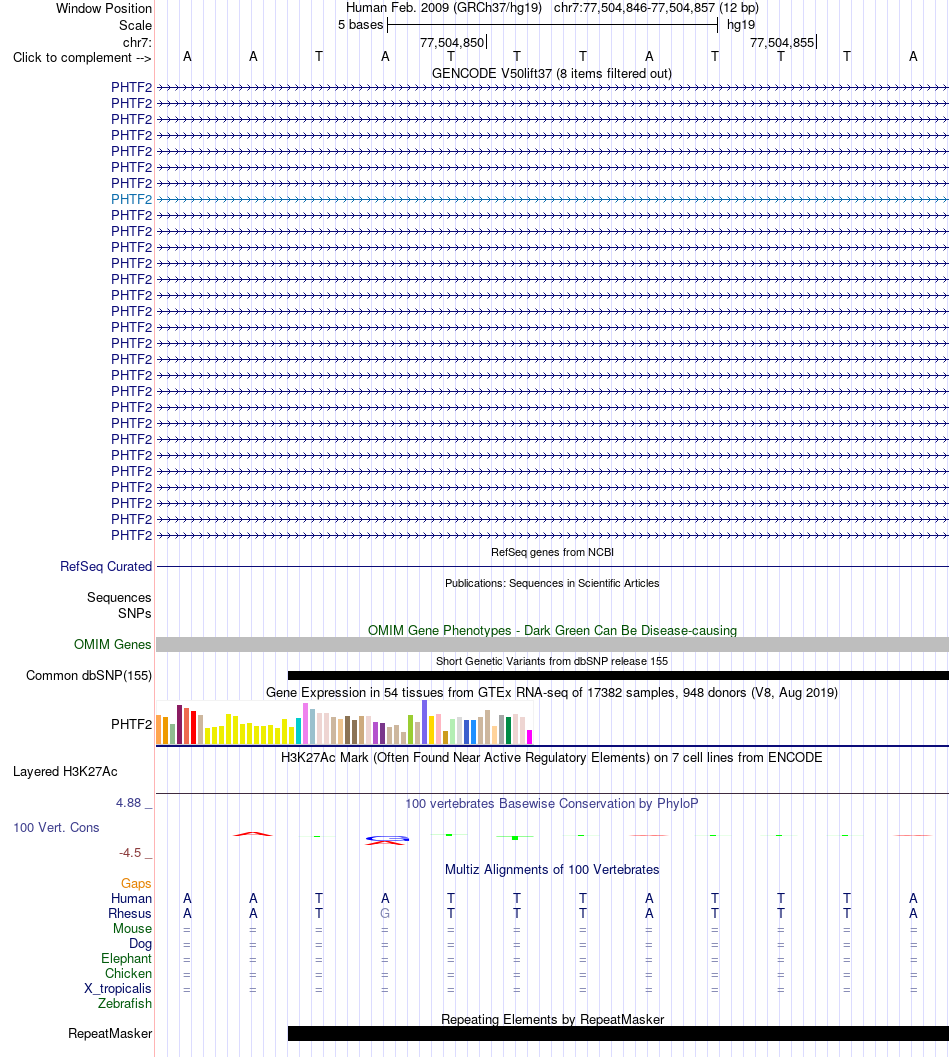Click the Layered H3K27Ac track label

[x=65, y=772]
